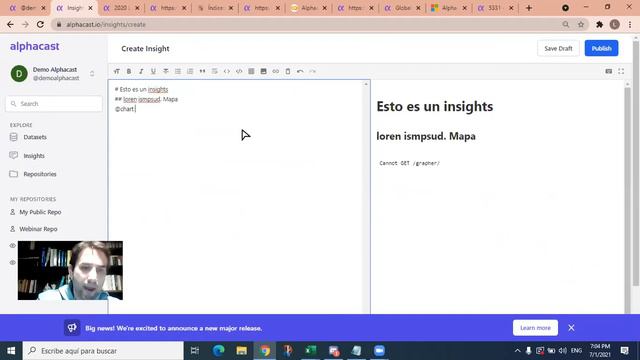Open the Chrome profile avatar
Screen dimensions: 640x360
click(614, 24)
